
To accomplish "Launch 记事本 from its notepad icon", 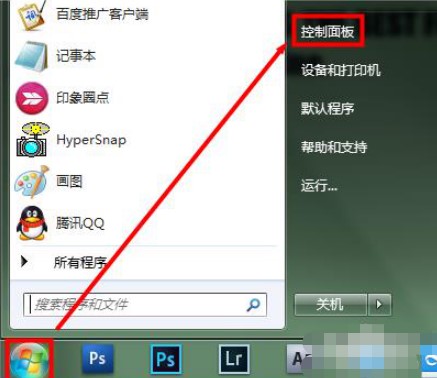I will coord(31,56).
